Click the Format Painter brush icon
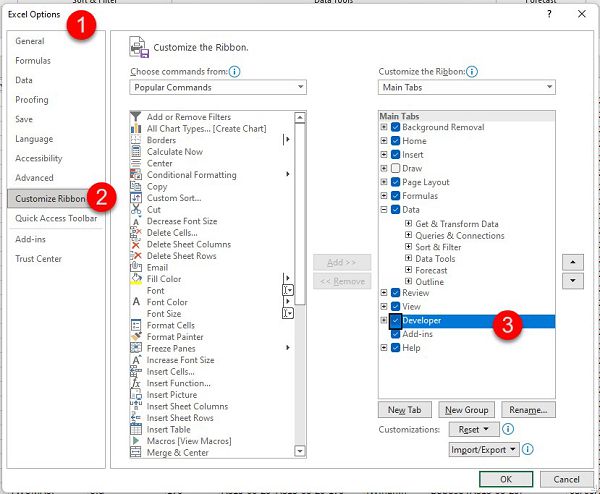 (135, 336)
